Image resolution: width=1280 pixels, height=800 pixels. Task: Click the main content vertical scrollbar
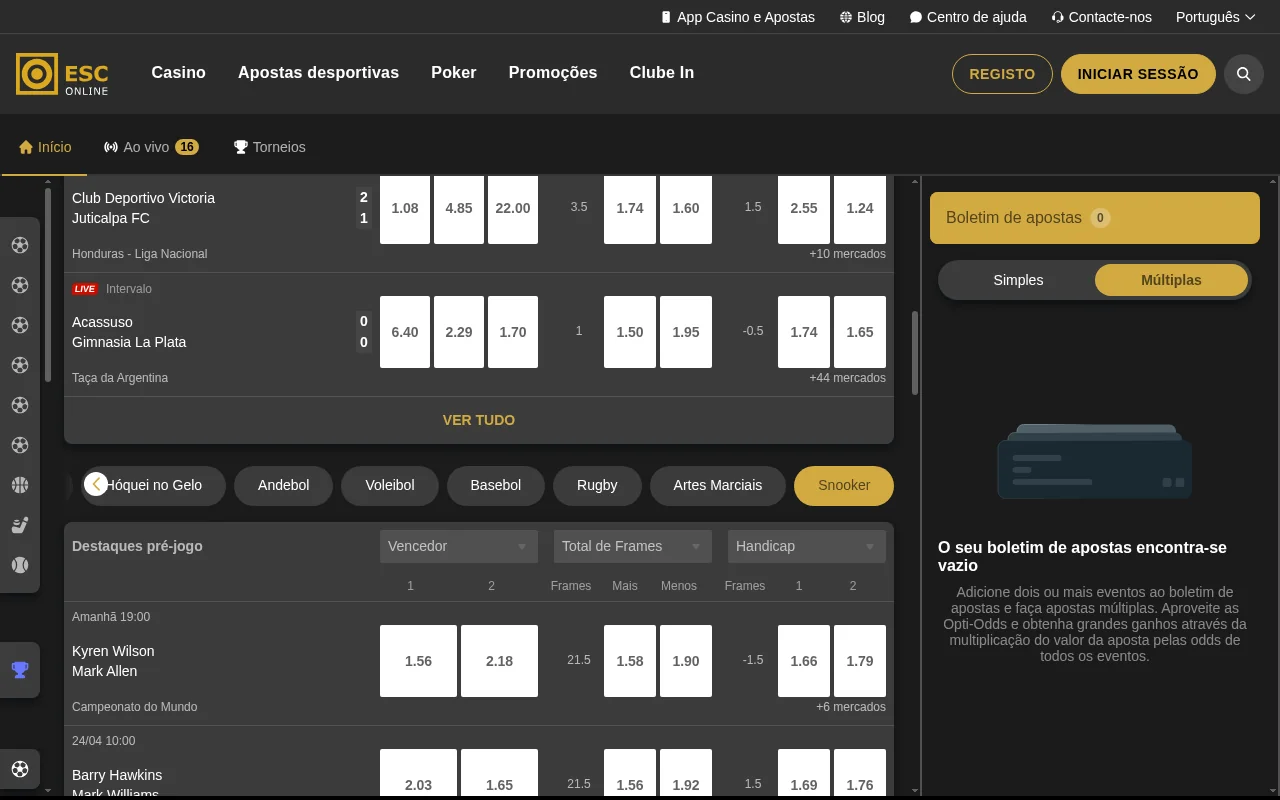pos(914,352)
